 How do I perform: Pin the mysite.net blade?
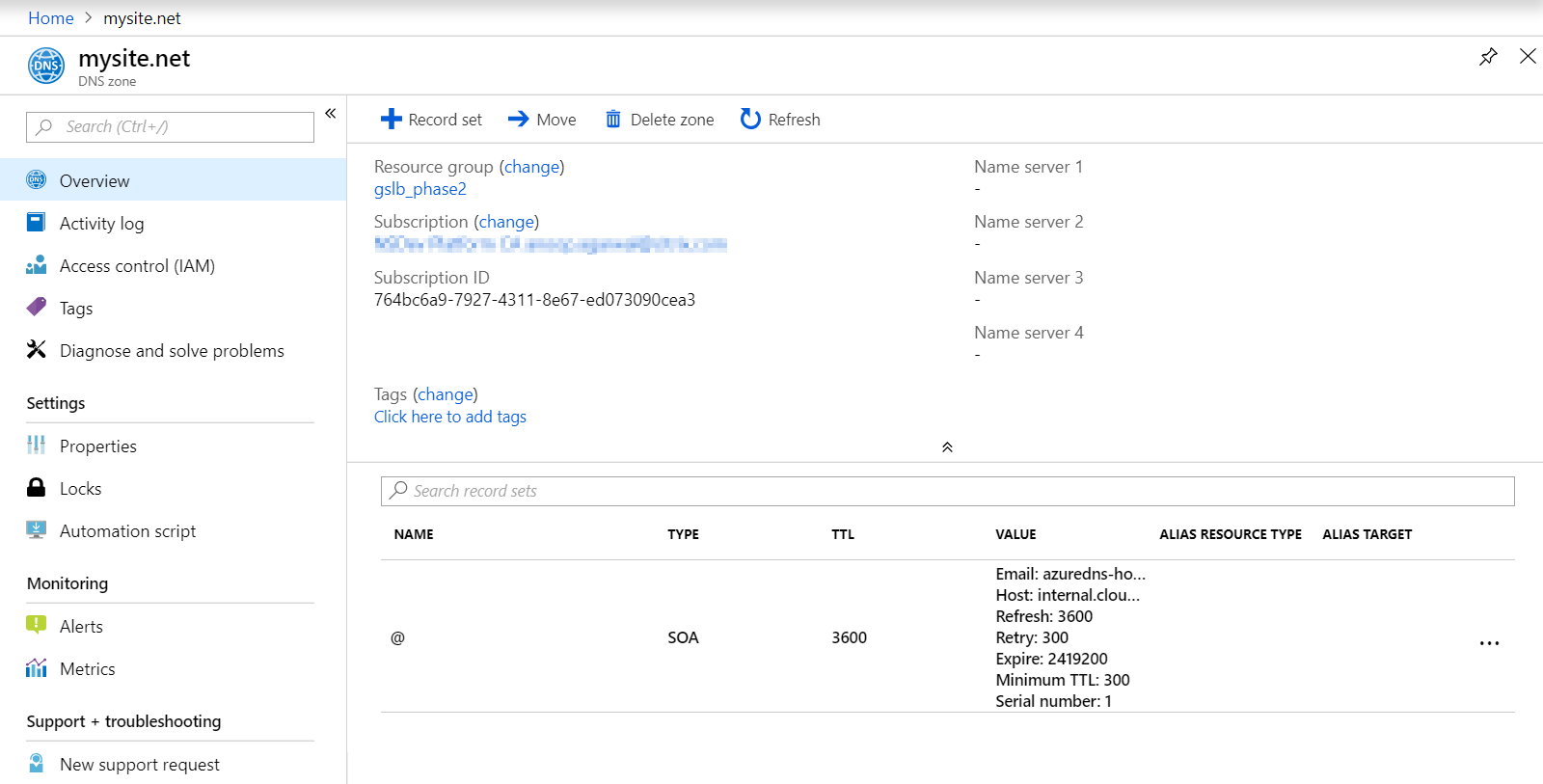pos(1488,57)
